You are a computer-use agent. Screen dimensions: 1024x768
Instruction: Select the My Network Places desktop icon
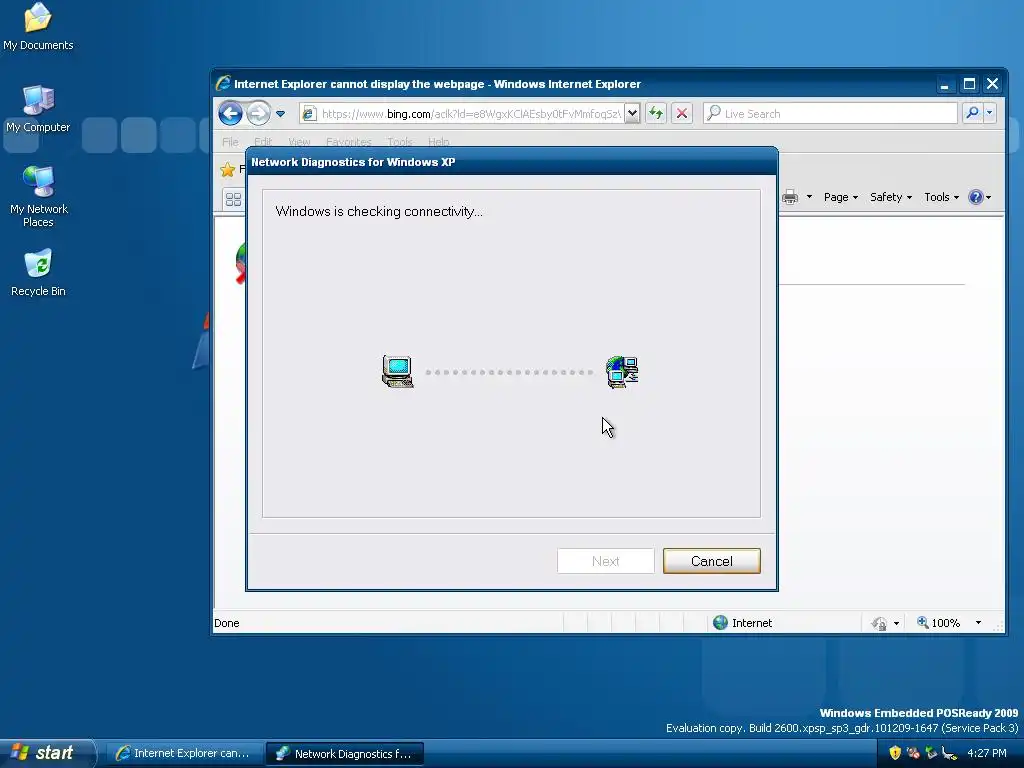(x=39, y=196)
